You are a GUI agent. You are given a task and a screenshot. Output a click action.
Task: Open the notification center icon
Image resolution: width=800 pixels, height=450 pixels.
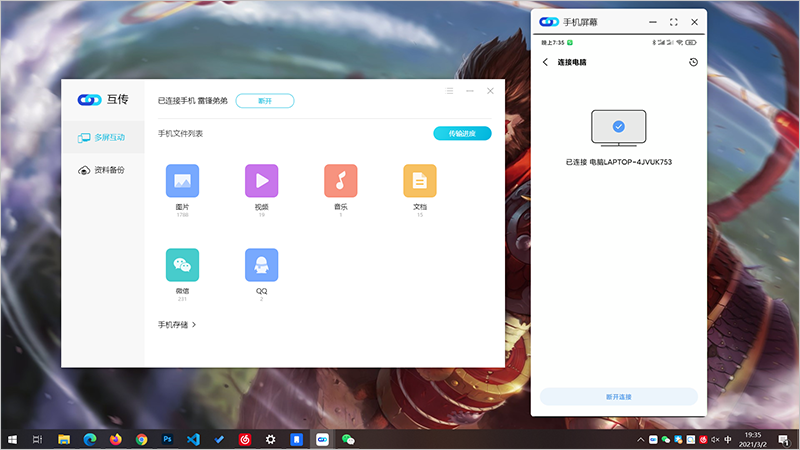point(784,439)
